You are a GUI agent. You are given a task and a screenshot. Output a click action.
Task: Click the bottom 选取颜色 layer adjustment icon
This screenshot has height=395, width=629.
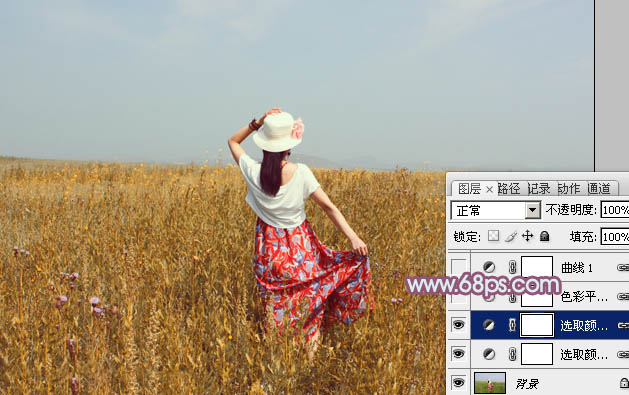pyautogui.click(x=489, y=354)
